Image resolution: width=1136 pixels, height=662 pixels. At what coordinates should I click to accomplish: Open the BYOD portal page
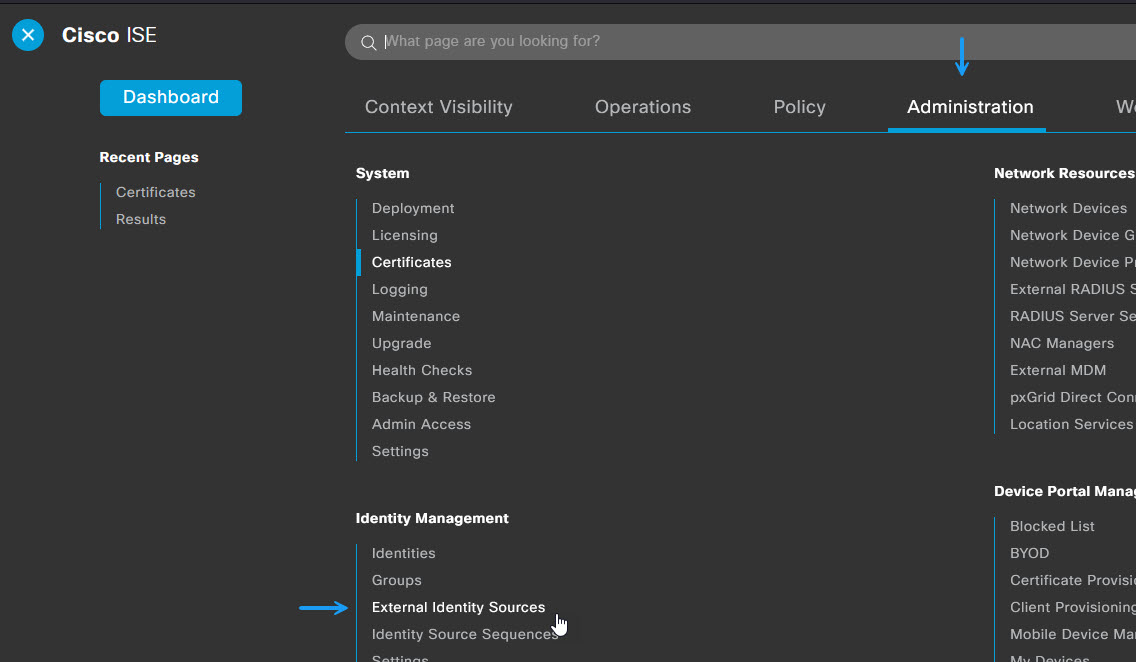(x=1030, y=553)
